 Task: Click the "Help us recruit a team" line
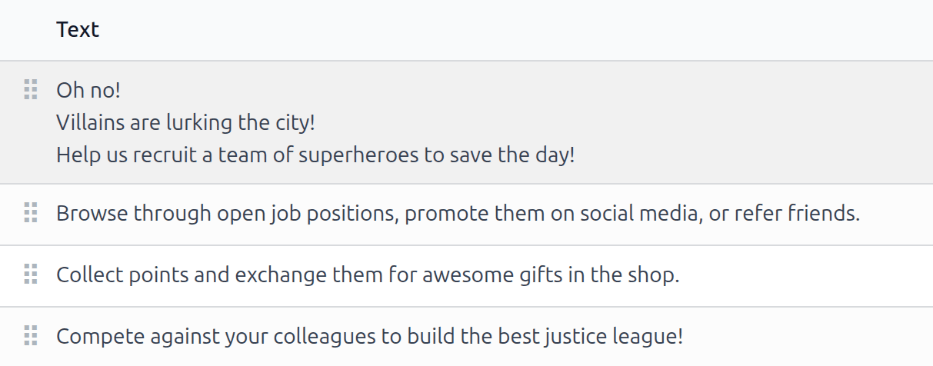coord(315,155)
